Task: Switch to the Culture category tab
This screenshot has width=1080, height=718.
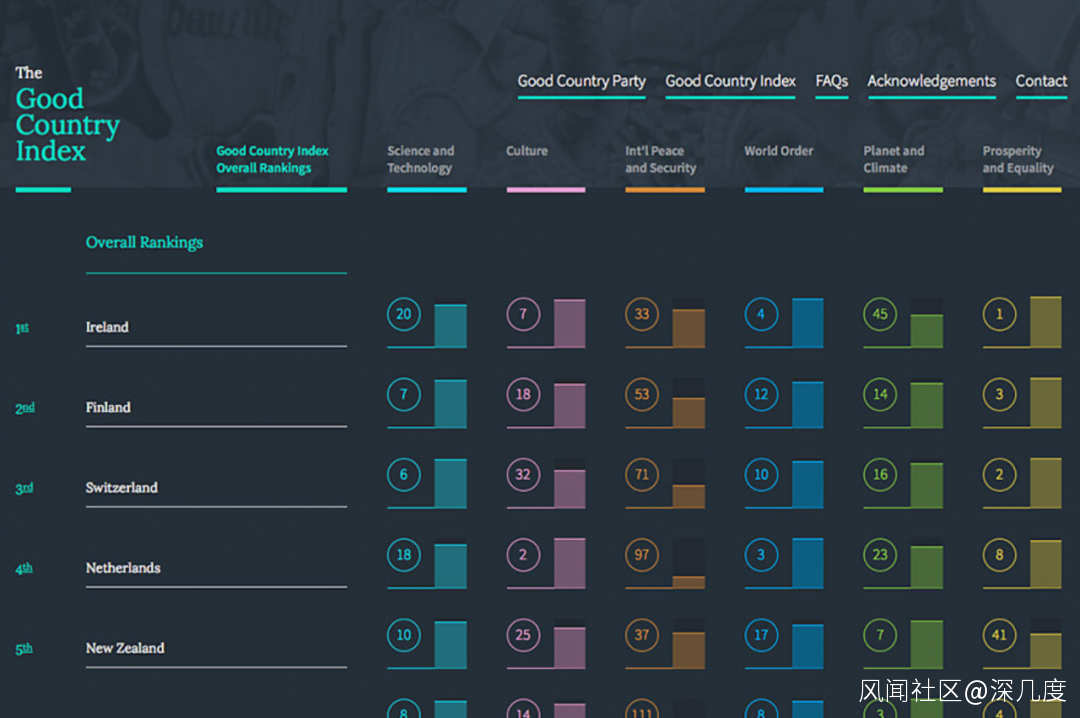Action: pos(527,151)
